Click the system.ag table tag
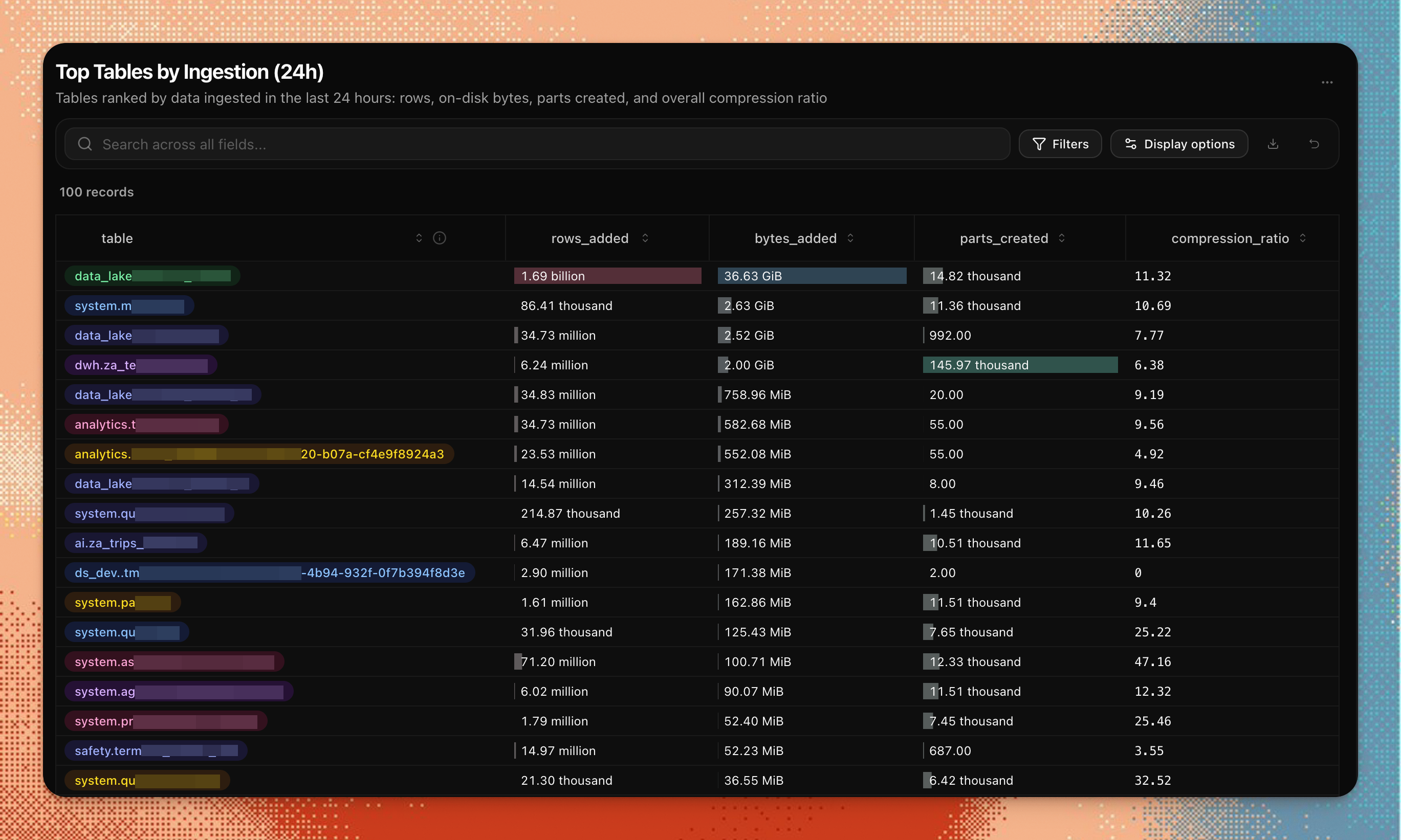Image resolution: width=1401 pixels, height=840 pixels. pos(179,691)
